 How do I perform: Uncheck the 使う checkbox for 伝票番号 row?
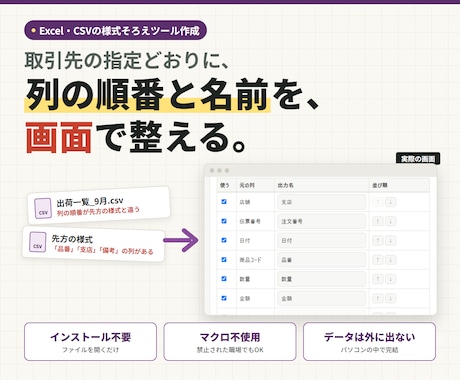click(224, 221)
